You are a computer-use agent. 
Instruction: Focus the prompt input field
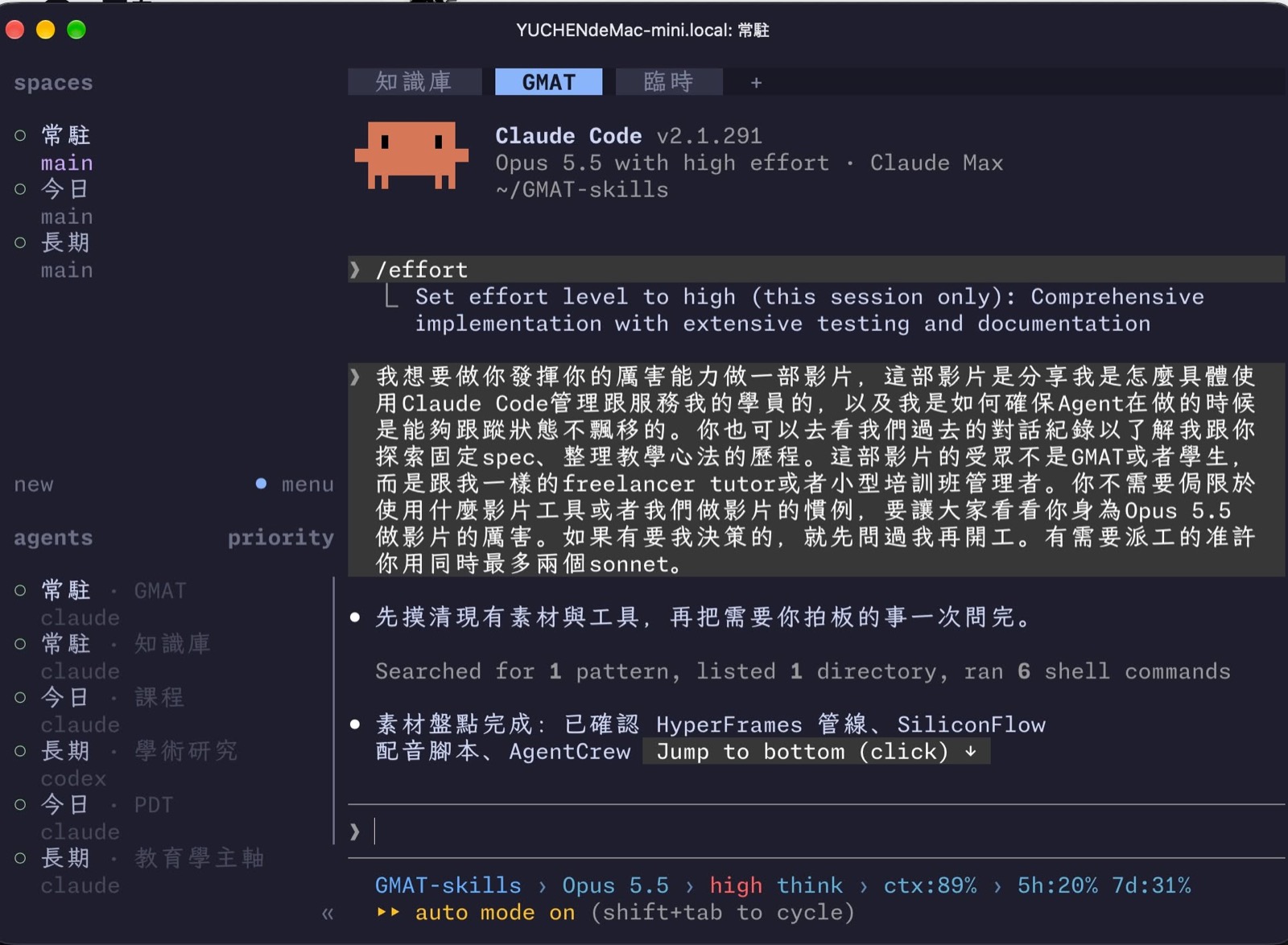(x=816, y=832)
